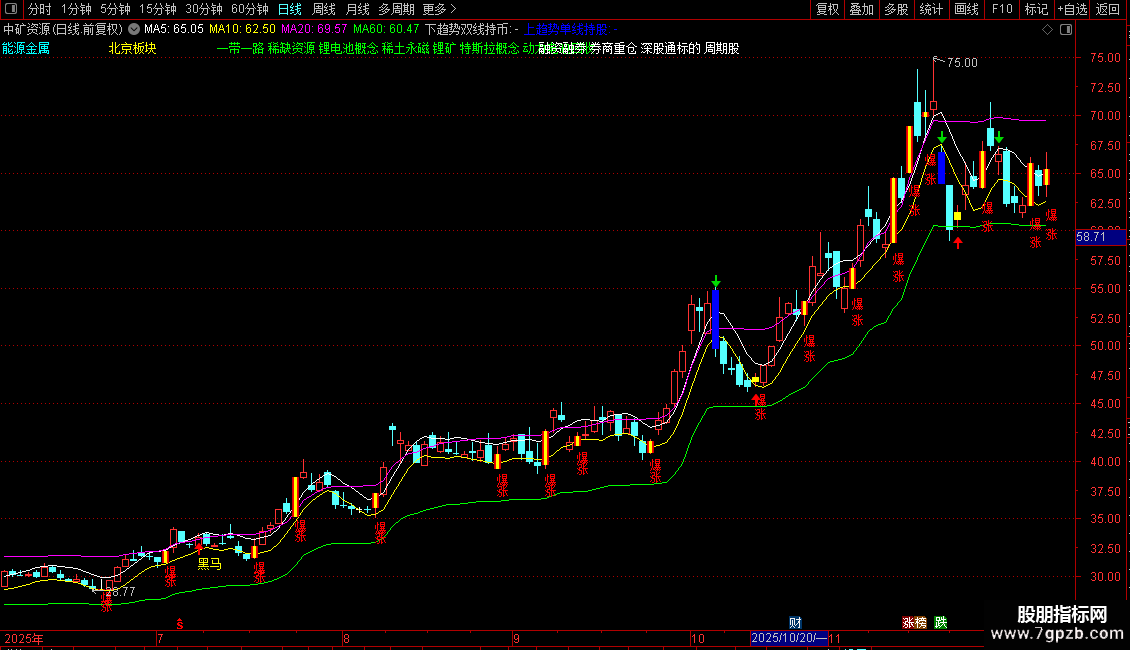The width and height of the screenshot is (1130, 650).
Task: Click the 能源金属 sector link
Action: coord(26,48)
